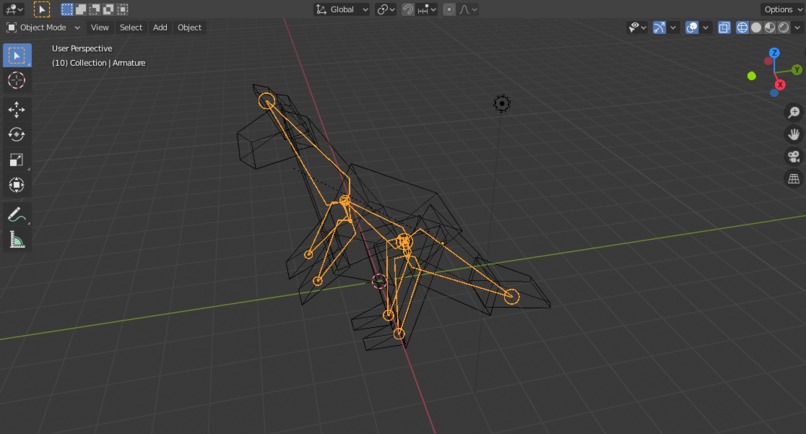This screenshot has width=806, height=434.
Task: Set selection mode to extend selection
Action: pos(81,9)
